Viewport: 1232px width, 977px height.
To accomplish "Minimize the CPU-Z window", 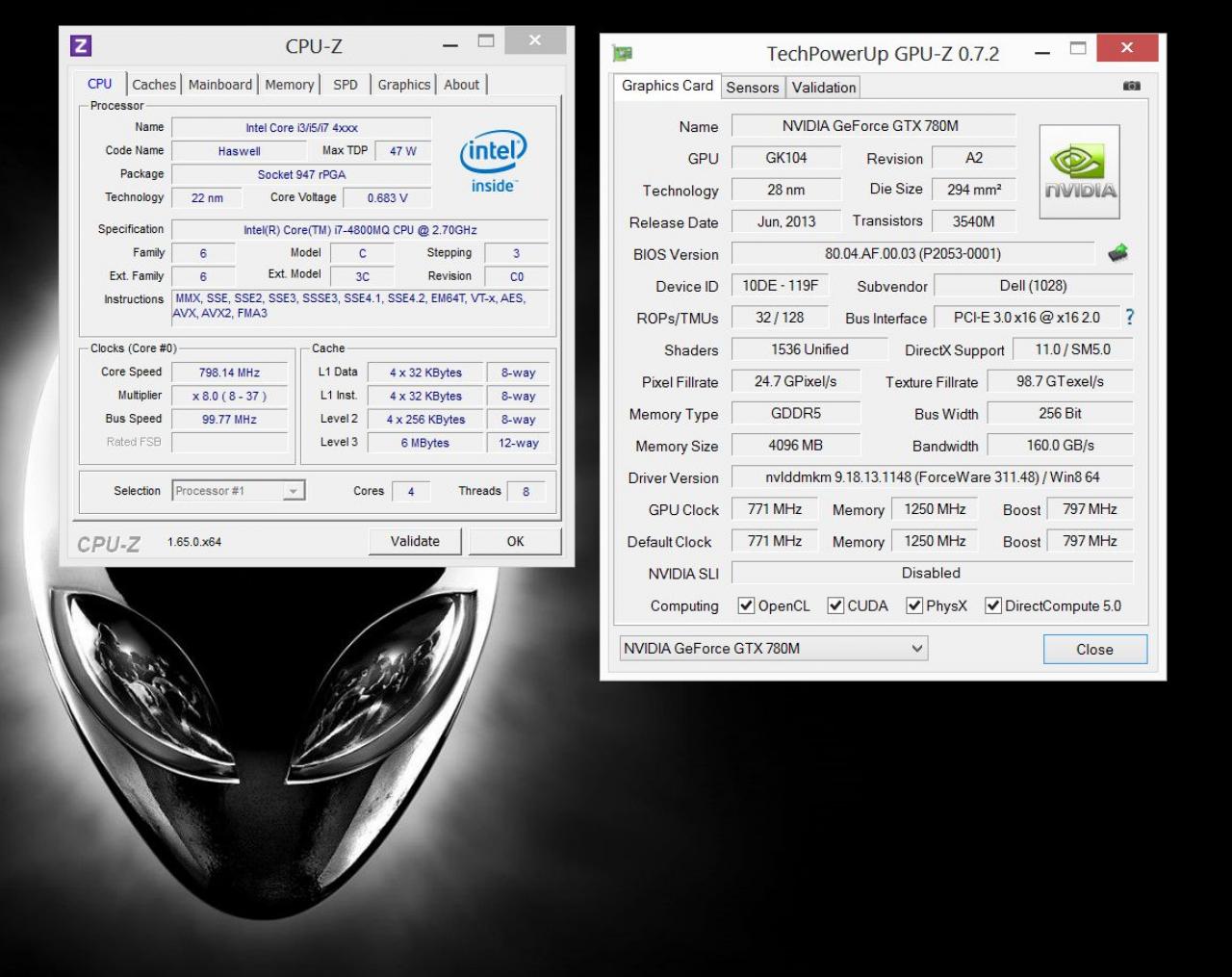I will 450,44.
